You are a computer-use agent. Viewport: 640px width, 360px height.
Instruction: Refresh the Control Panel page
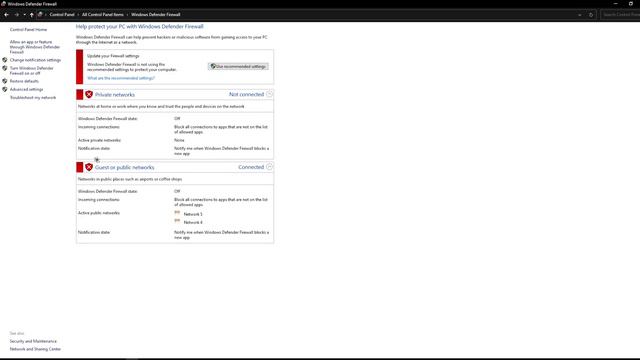591,15
